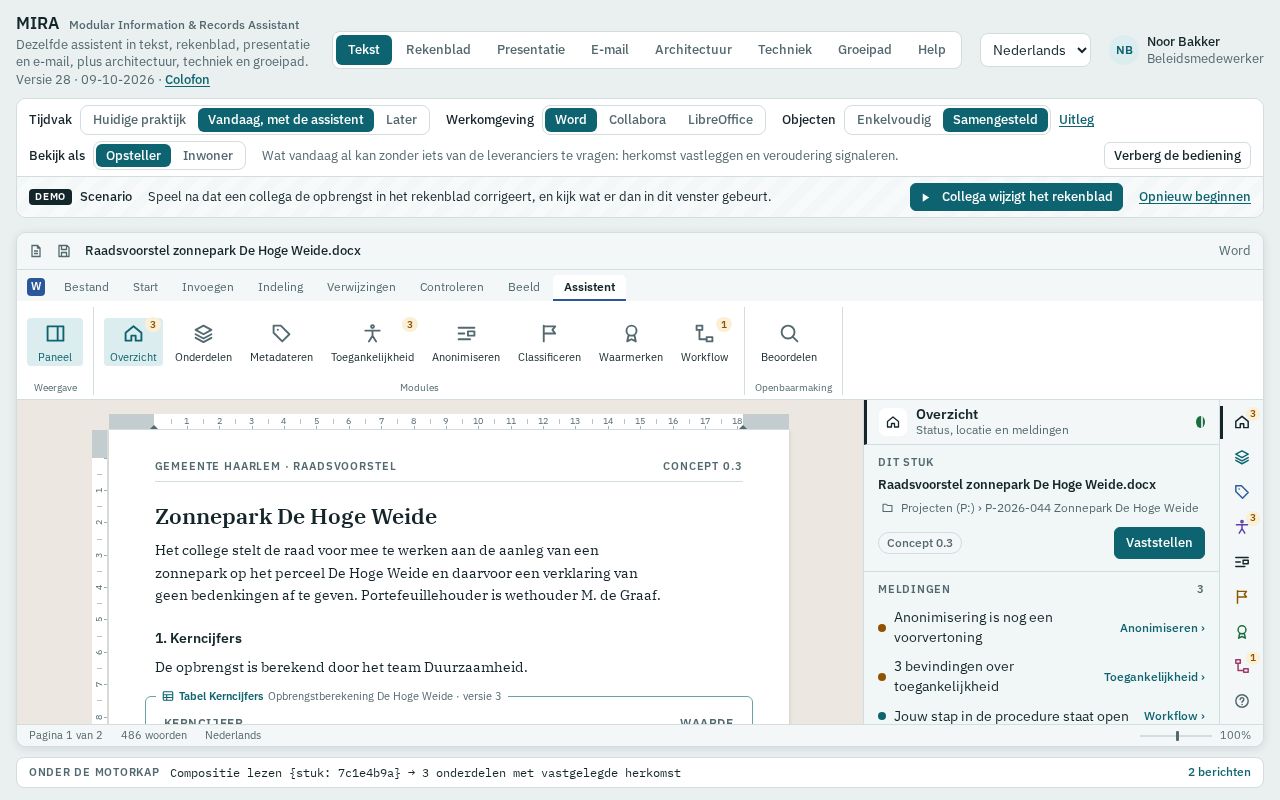Open Classificeren flag tool

click(x=549, y=342)
